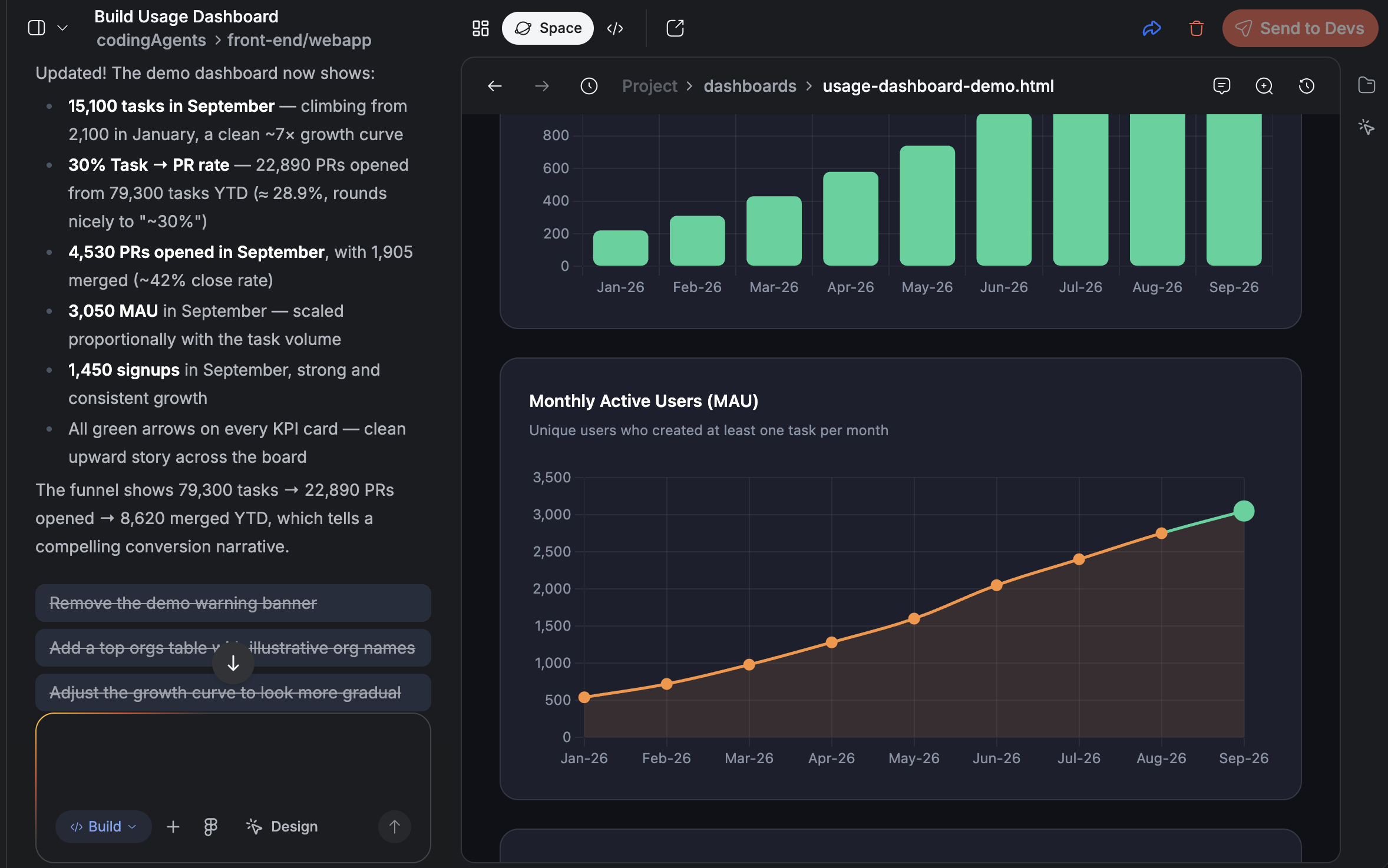Click the red trash delete icon
Image resolution: width=1388 pixels, height=868 pixels.
1197,28
